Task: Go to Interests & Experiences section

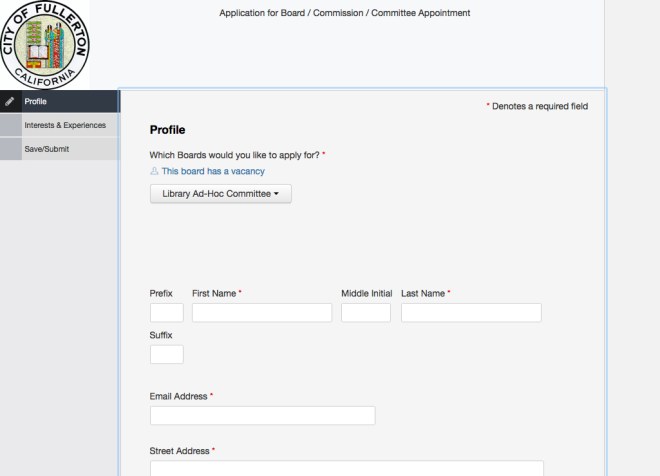Action: tap(60, 125)
